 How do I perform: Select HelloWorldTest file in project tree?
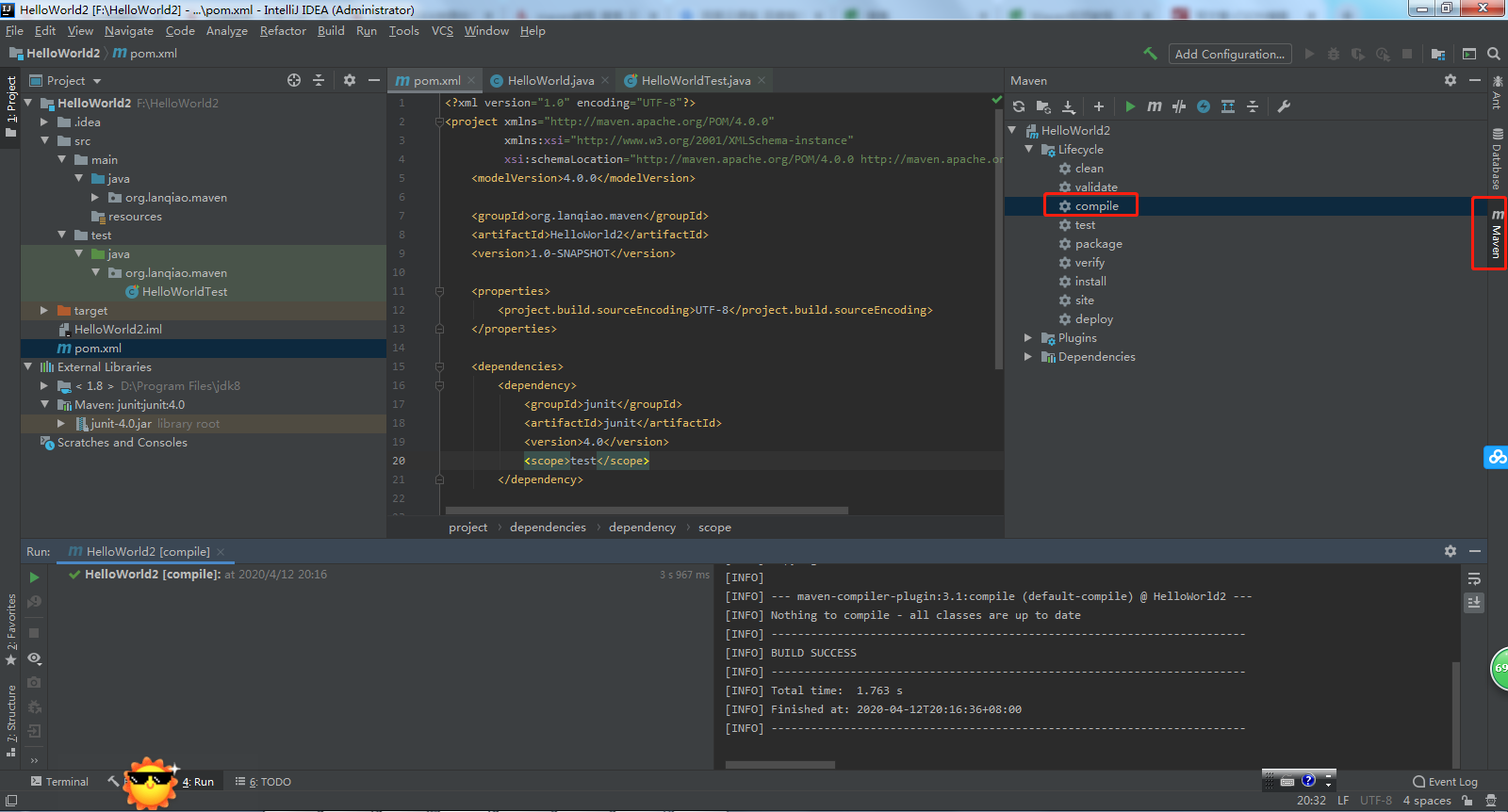(185, 291)
